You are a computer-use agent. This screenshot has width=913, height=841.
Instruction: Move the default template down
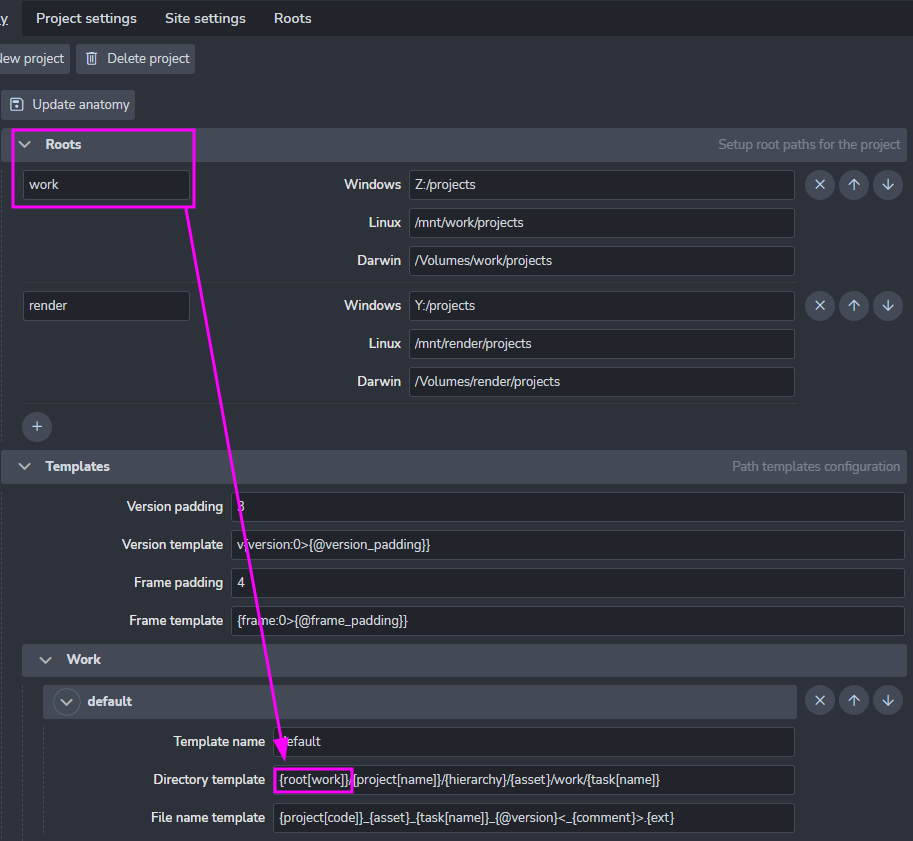(x=887, y=701)
